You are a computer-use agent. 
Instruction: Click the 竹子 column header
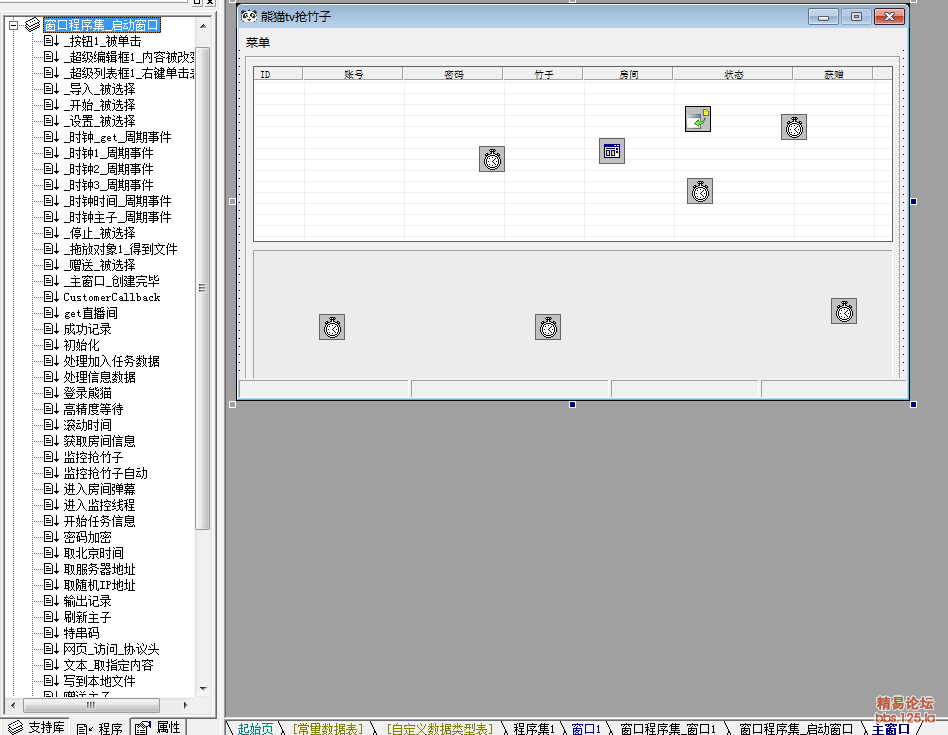point(543,74)
